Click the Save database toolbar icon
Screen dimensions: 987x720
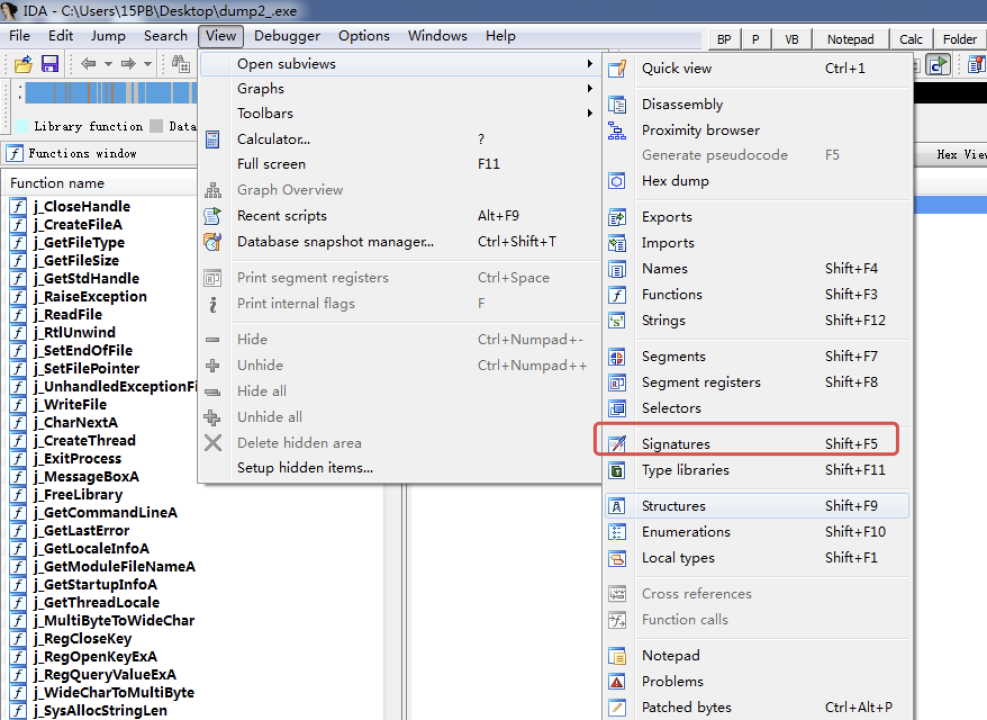coord(49,64)
